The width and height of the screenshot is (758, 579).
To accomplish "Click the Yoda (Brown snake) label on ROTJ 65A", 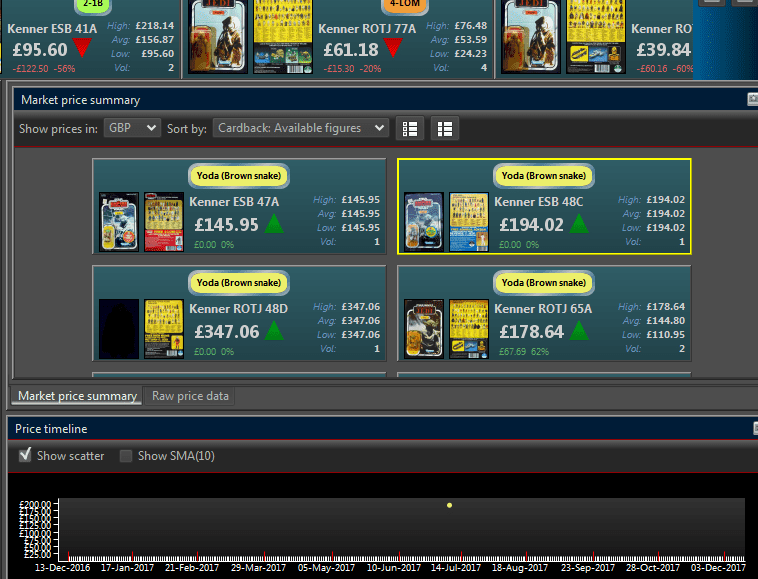I will pyautogui.click(x=543, y=282).
